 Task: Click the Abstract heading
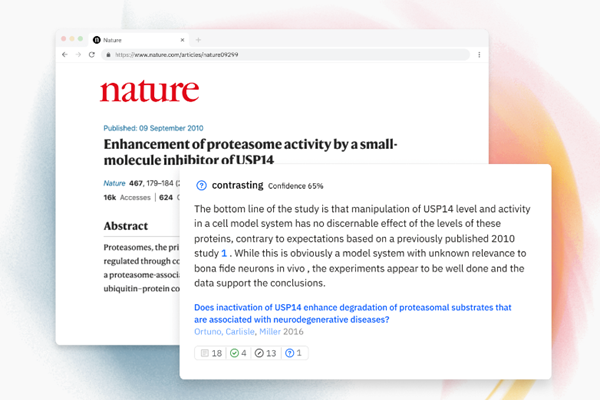point(126,226)
